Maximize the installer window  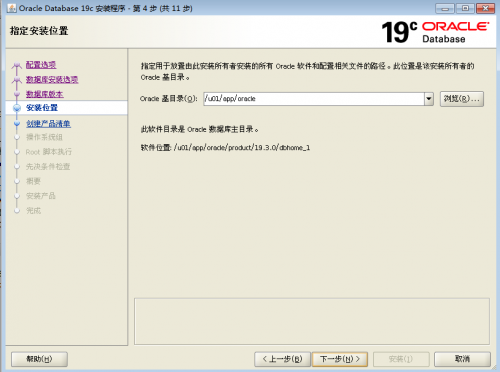(x=465, y=8)
